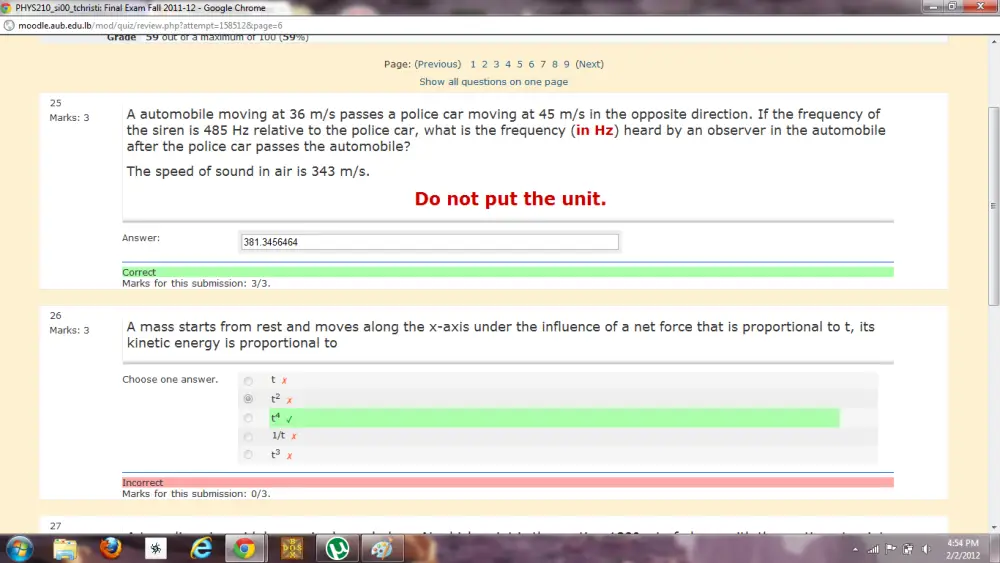This screenshot has width=1000, height=563.
Task: Click the green Correct feedback bar
Action: click(x=508, y=272)
